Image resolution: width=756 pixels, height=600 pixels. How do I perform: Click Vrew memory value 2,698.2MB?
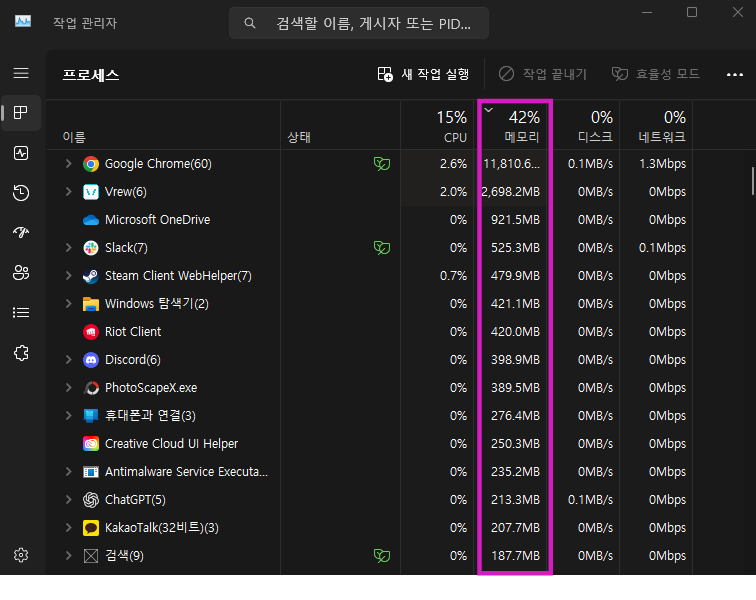(x=511, y=192)
